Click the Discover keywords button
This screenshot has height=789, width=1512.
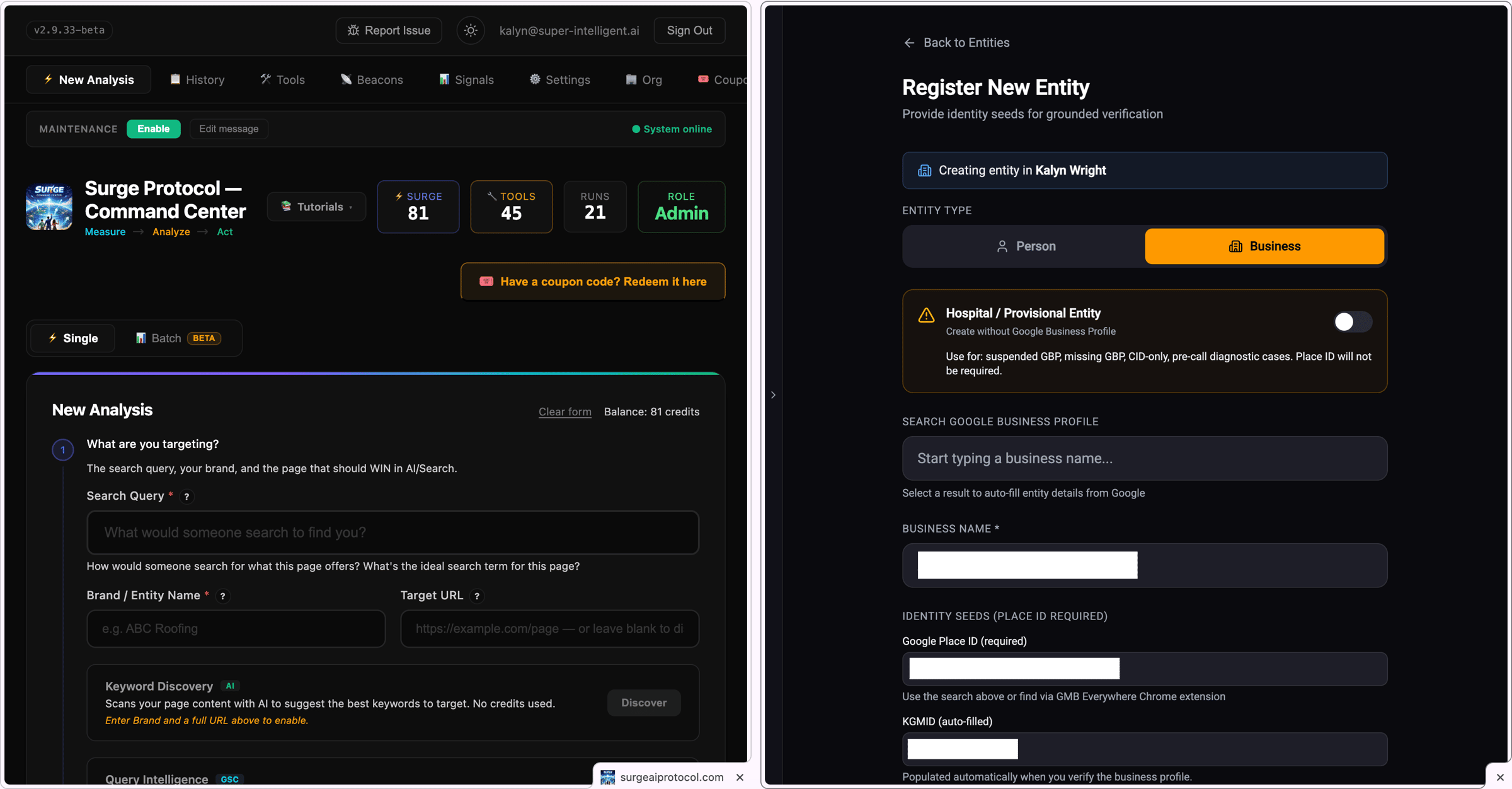(x=644, y=703)
